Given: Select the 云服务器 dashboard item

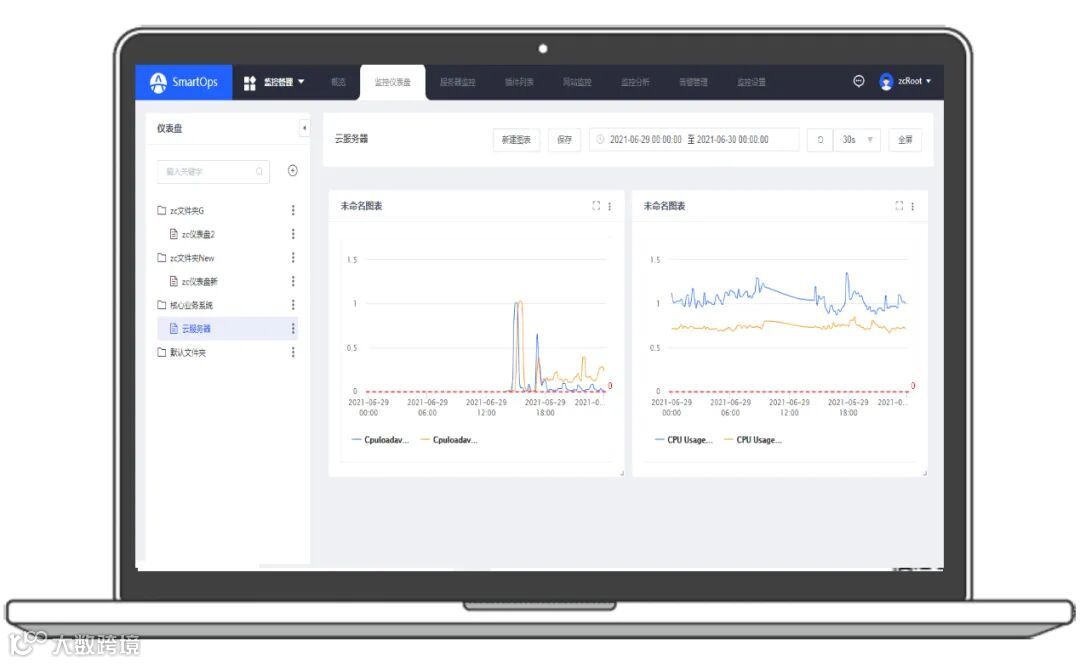Looking at the screenshot, I should pos(227,329).
